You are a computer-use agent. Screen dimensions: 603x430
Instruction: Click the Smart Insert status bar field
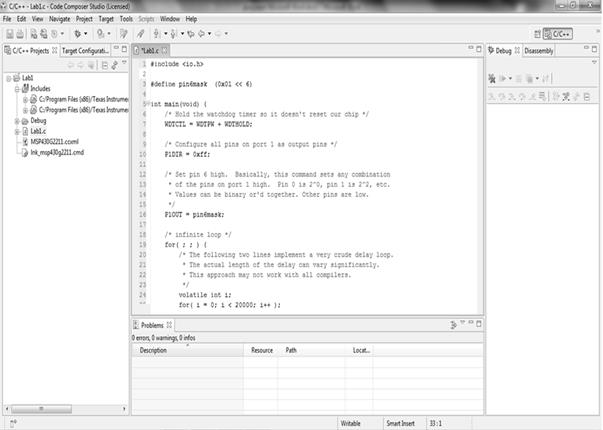404,423
